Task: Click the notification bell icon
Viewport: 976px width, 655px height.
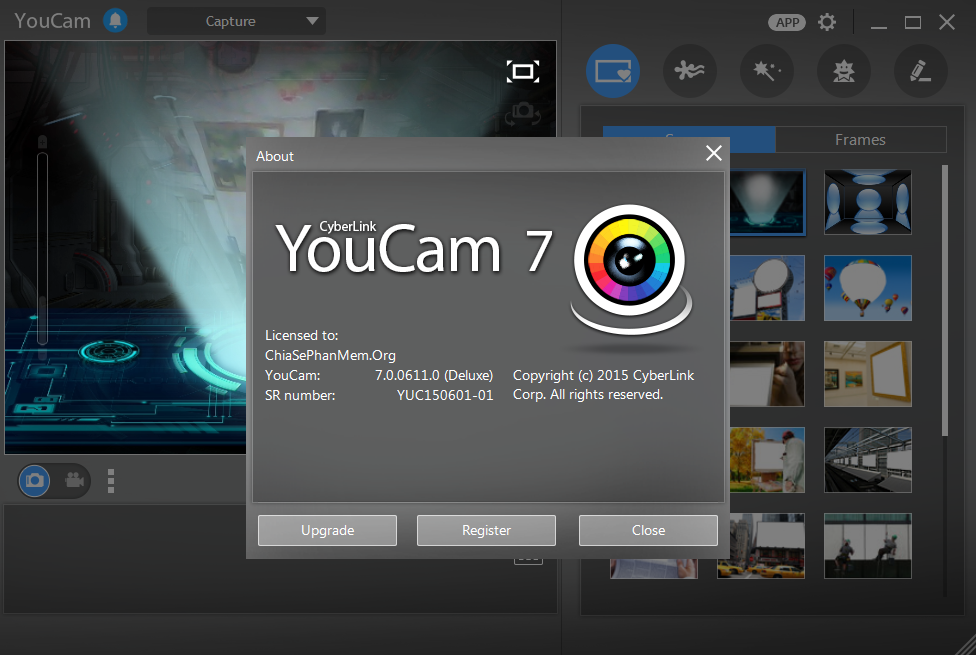Action: click(115, 21)
